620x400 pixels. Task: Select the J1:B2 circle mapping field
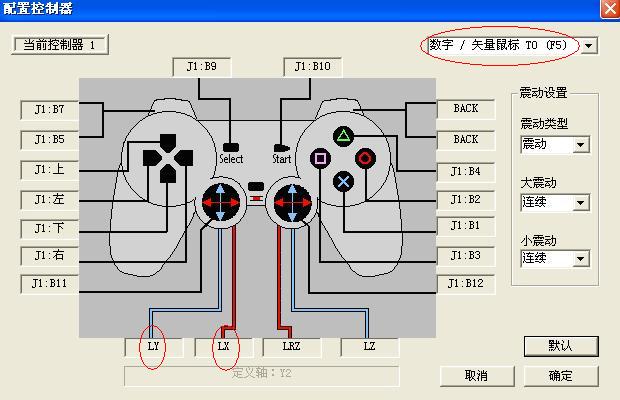466,200
